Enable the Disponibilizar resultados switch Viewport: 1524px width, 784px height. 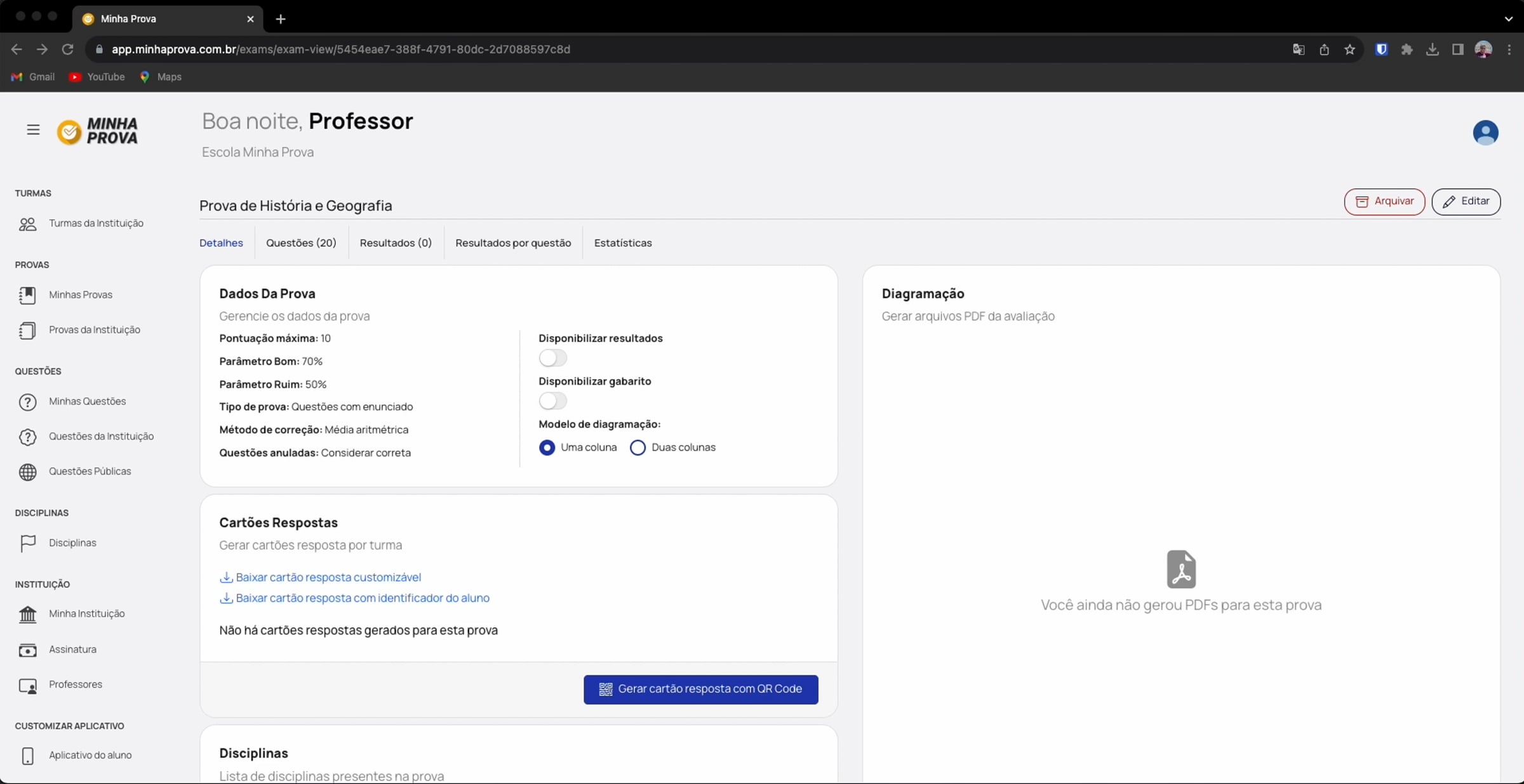(552, 358)
